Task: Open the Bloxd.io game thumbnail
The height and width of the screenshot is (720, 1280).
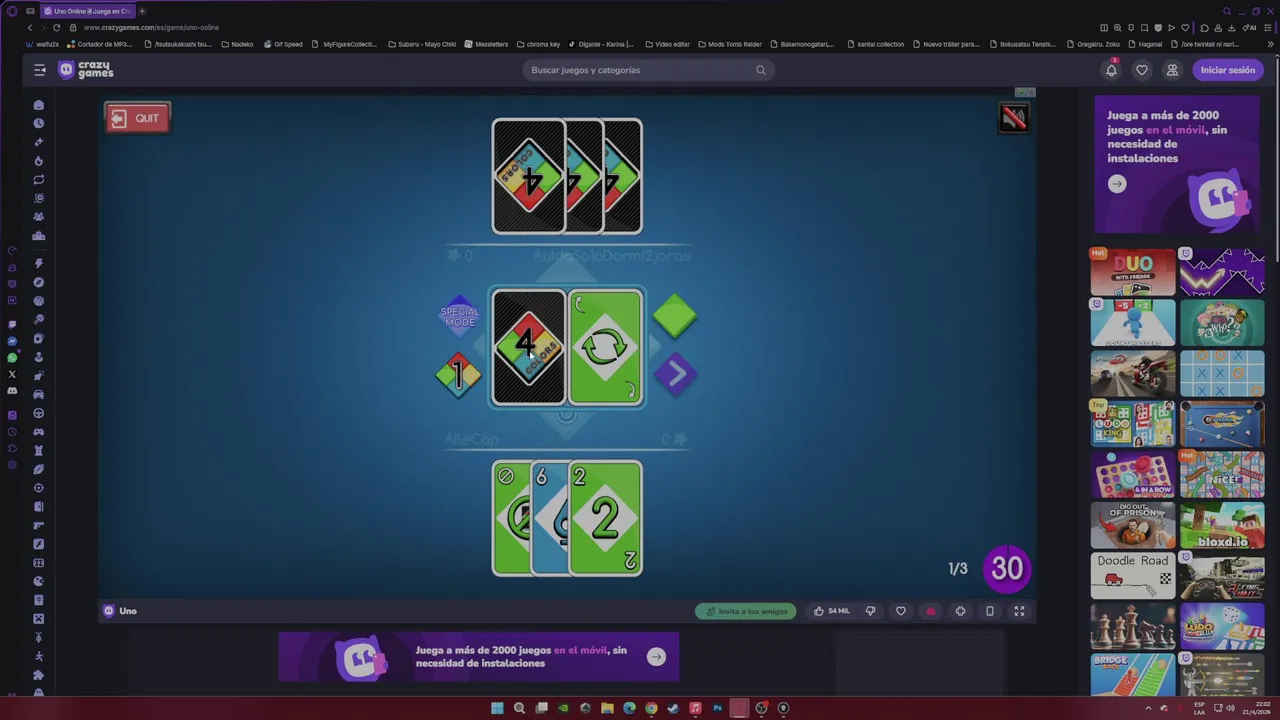Action: click(1222, 524)
